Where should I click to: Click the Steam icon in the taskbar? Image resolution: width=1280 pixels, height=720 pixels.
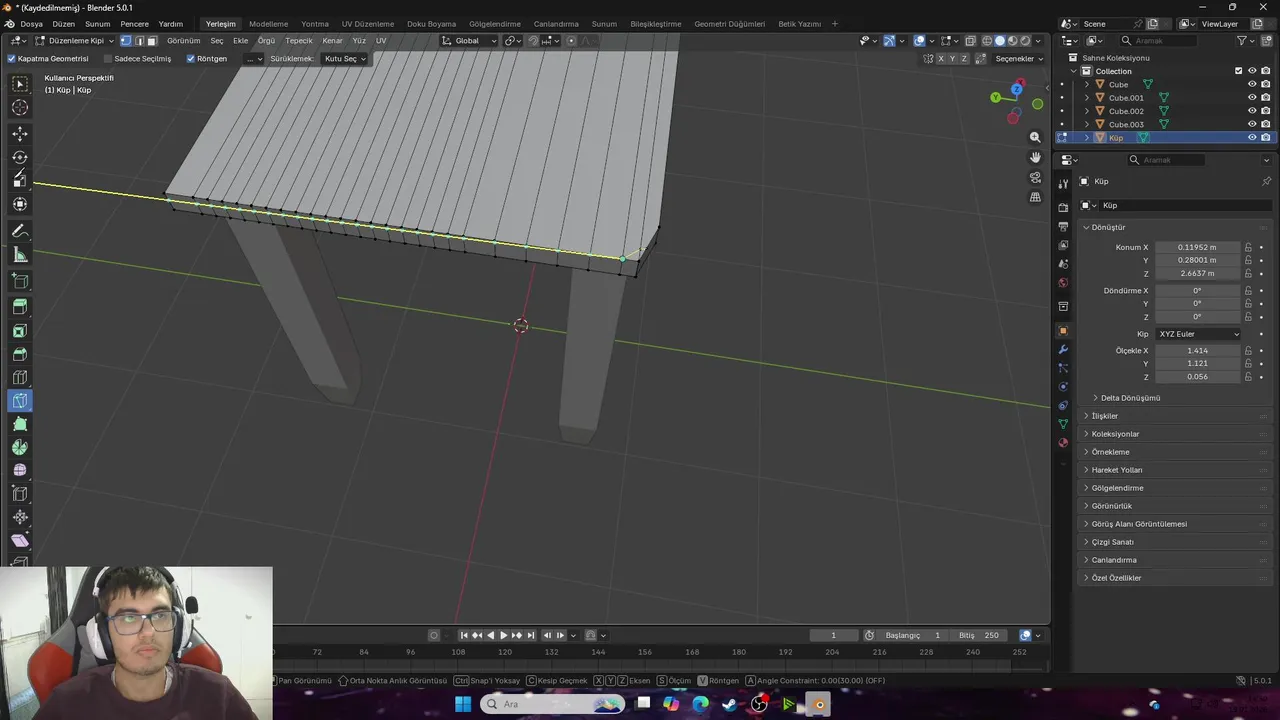[x=730, y=704]
